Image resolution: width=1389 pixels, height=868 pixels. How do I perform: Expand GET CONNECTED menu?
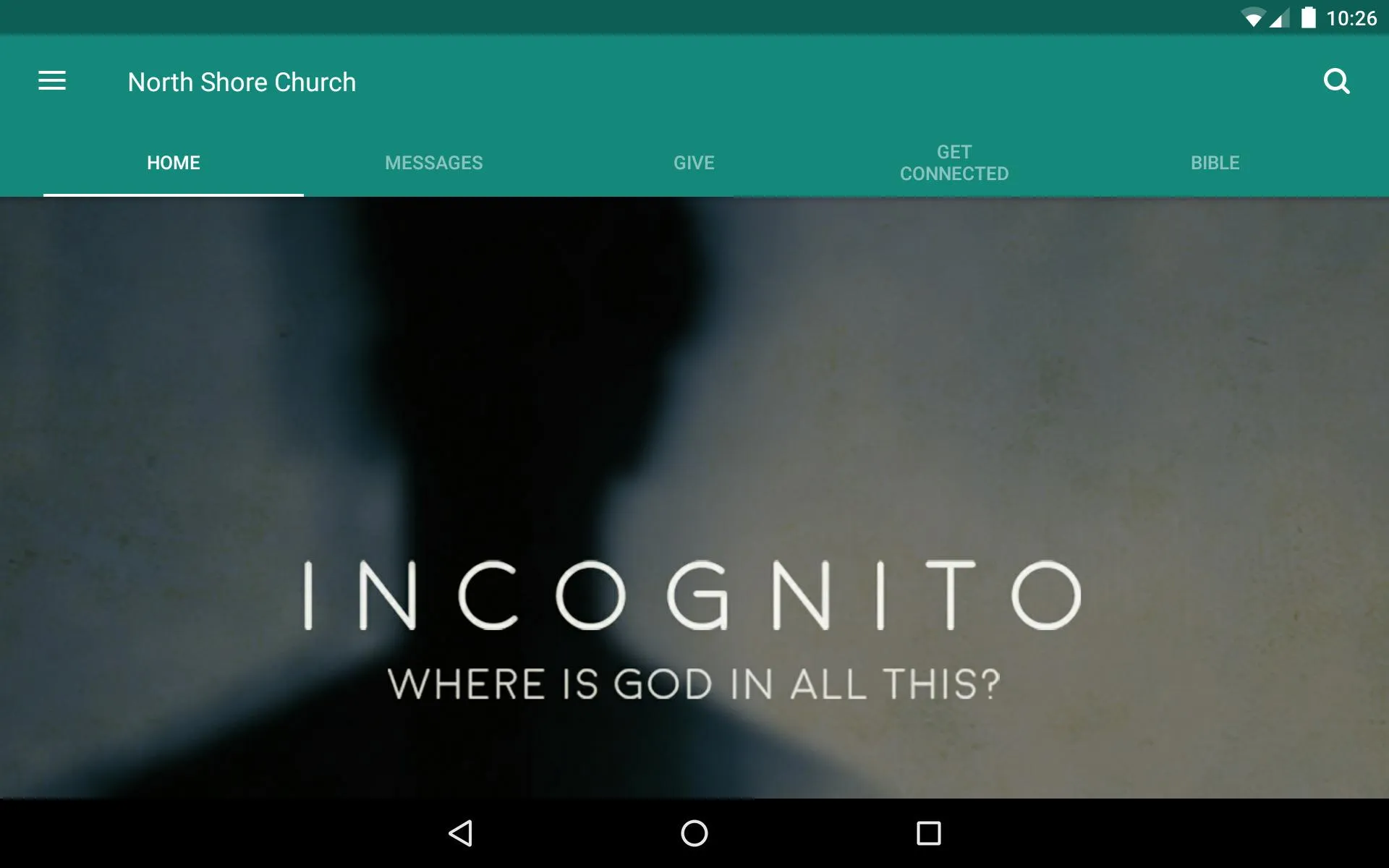point(955,161)
